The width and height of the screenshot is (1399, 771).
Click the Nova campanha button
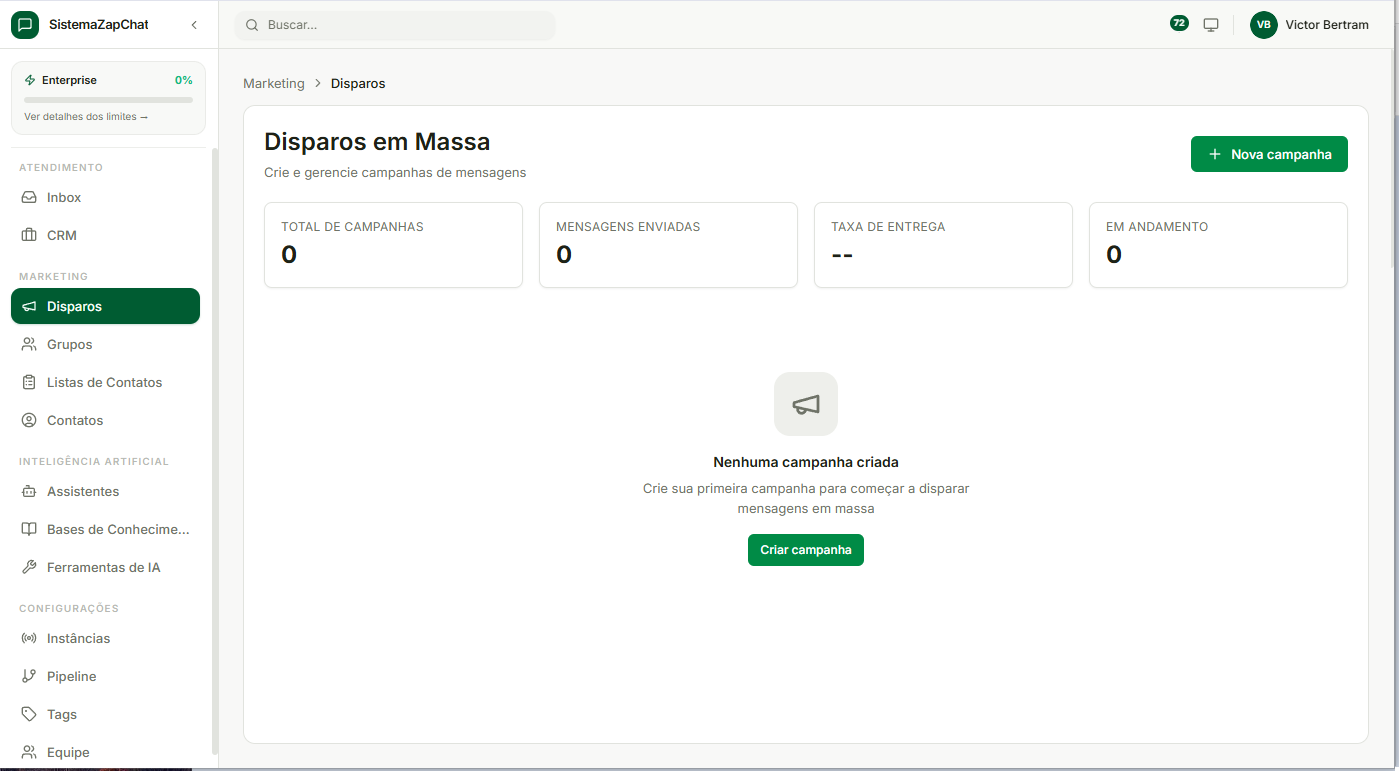coord(1269,153)
